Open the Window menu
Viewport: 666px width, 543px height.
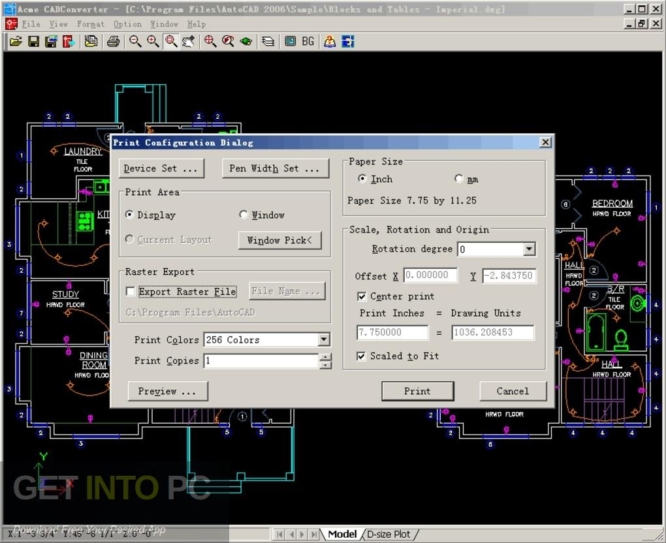164,24
